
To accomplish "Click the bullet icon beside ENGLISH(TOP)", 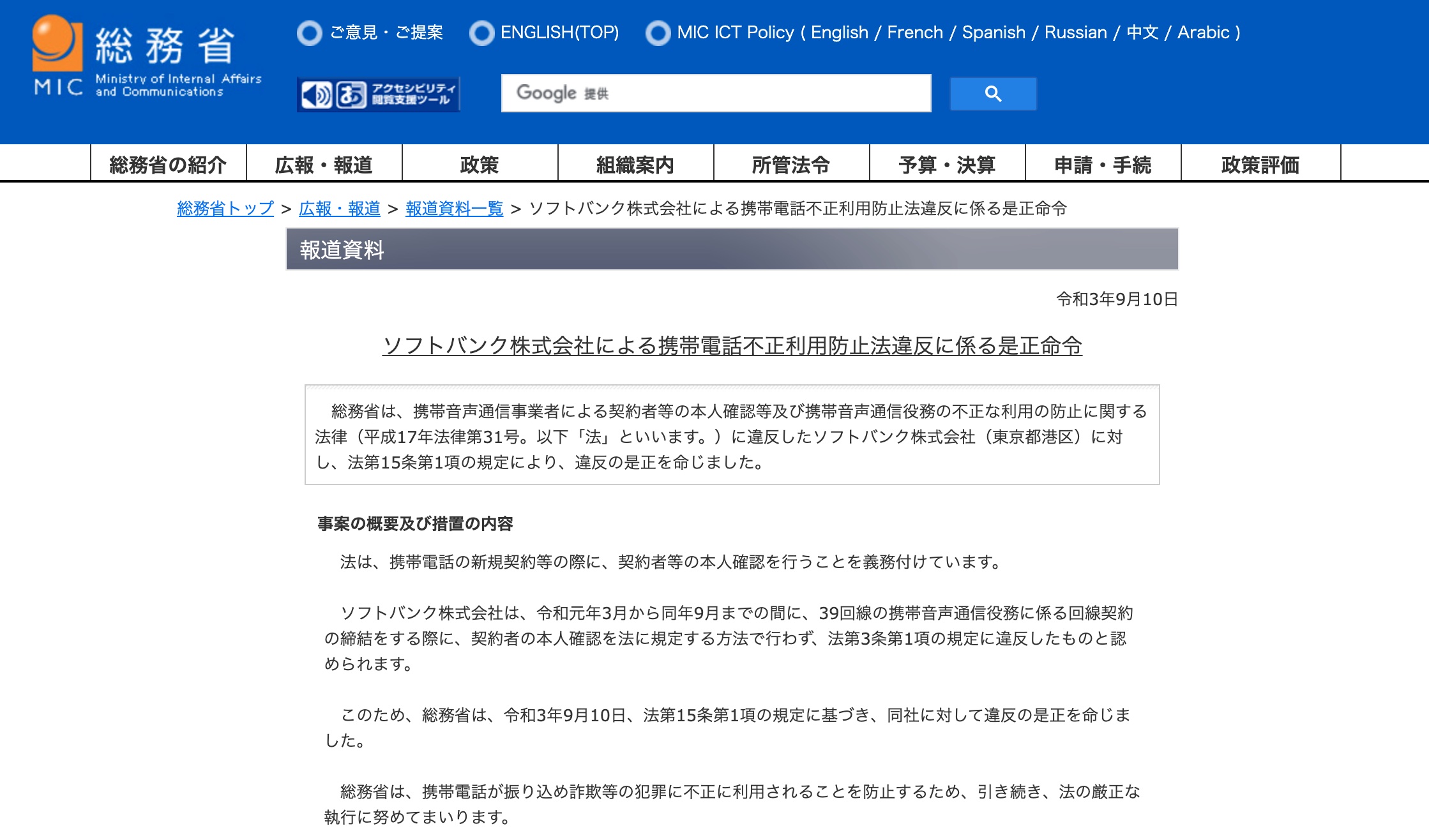I will 481,33.
